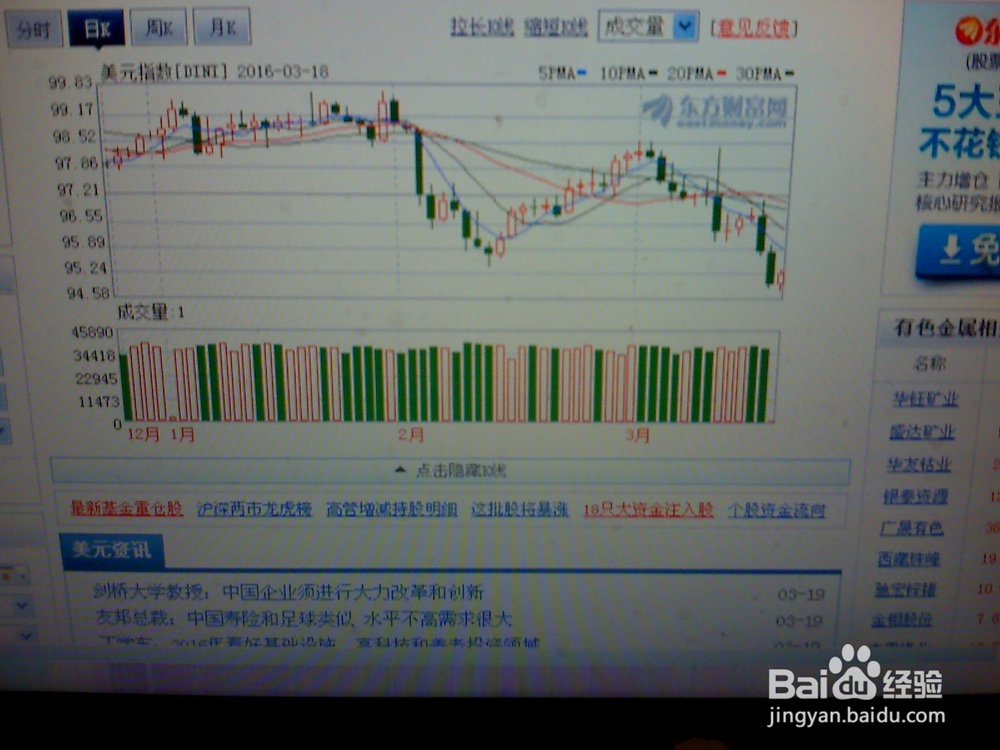Screen dimensions: 1000x750
Task: Open news 剑桥大学教授 article headline
Action: (x=288, y=592)
